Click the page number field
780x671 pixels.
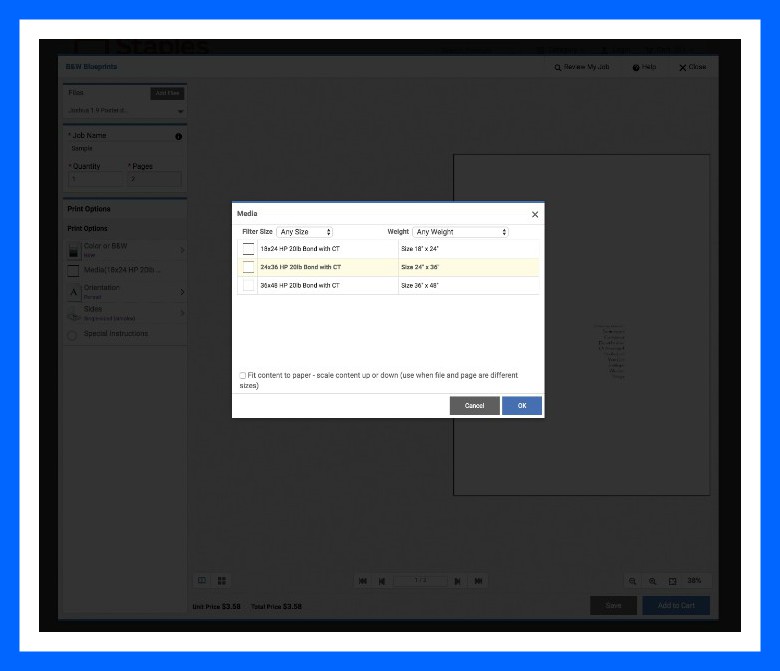pos(420,580)
